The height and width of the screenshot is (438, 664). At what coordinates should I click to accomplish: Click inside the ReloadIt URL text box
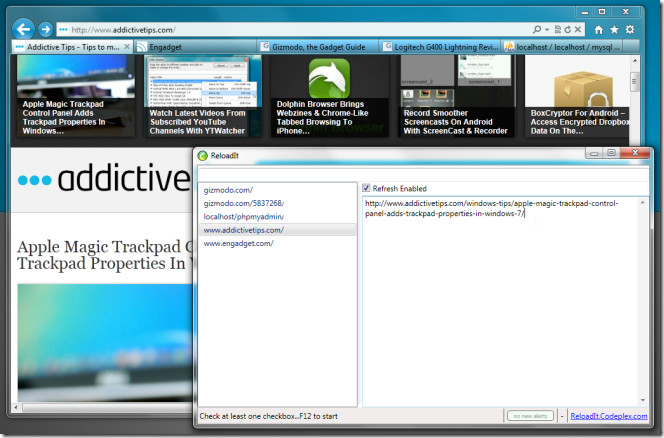pyautogui.click(x=501, y=301)
